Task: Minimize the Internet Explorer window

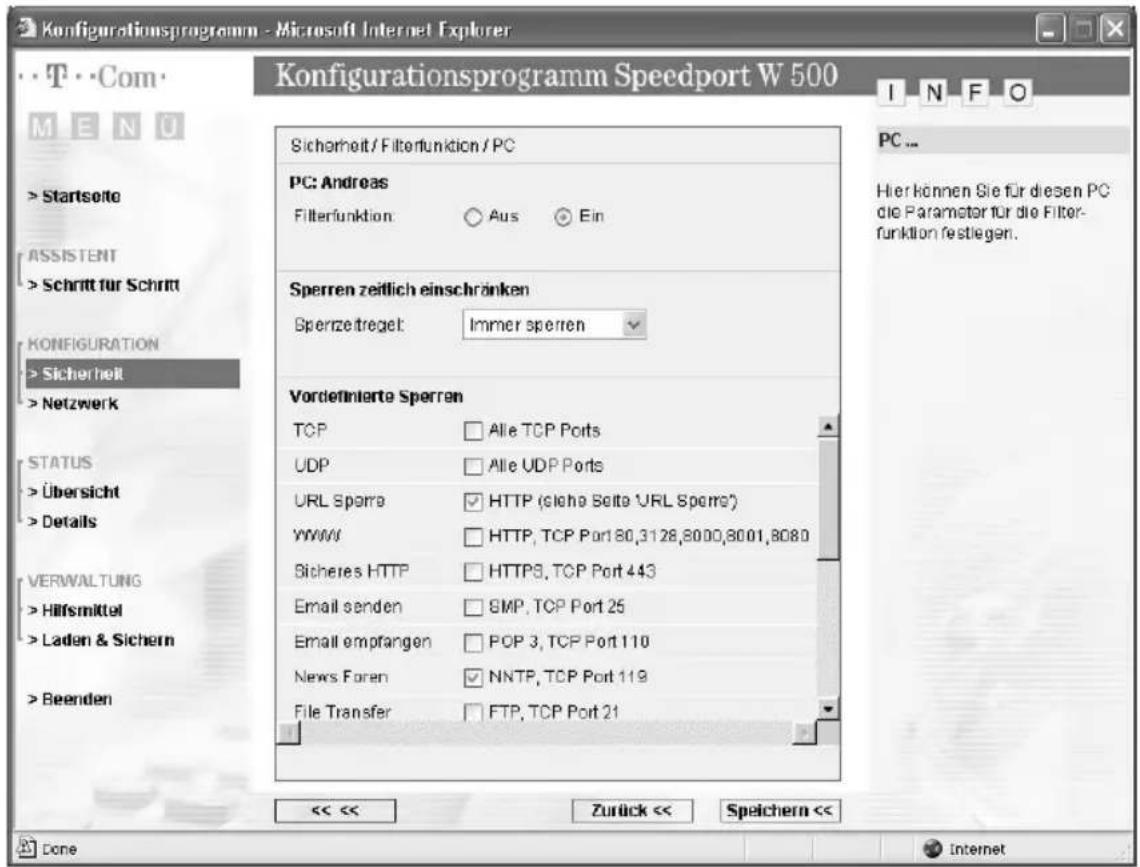Action: click(x=1049, y=30)
